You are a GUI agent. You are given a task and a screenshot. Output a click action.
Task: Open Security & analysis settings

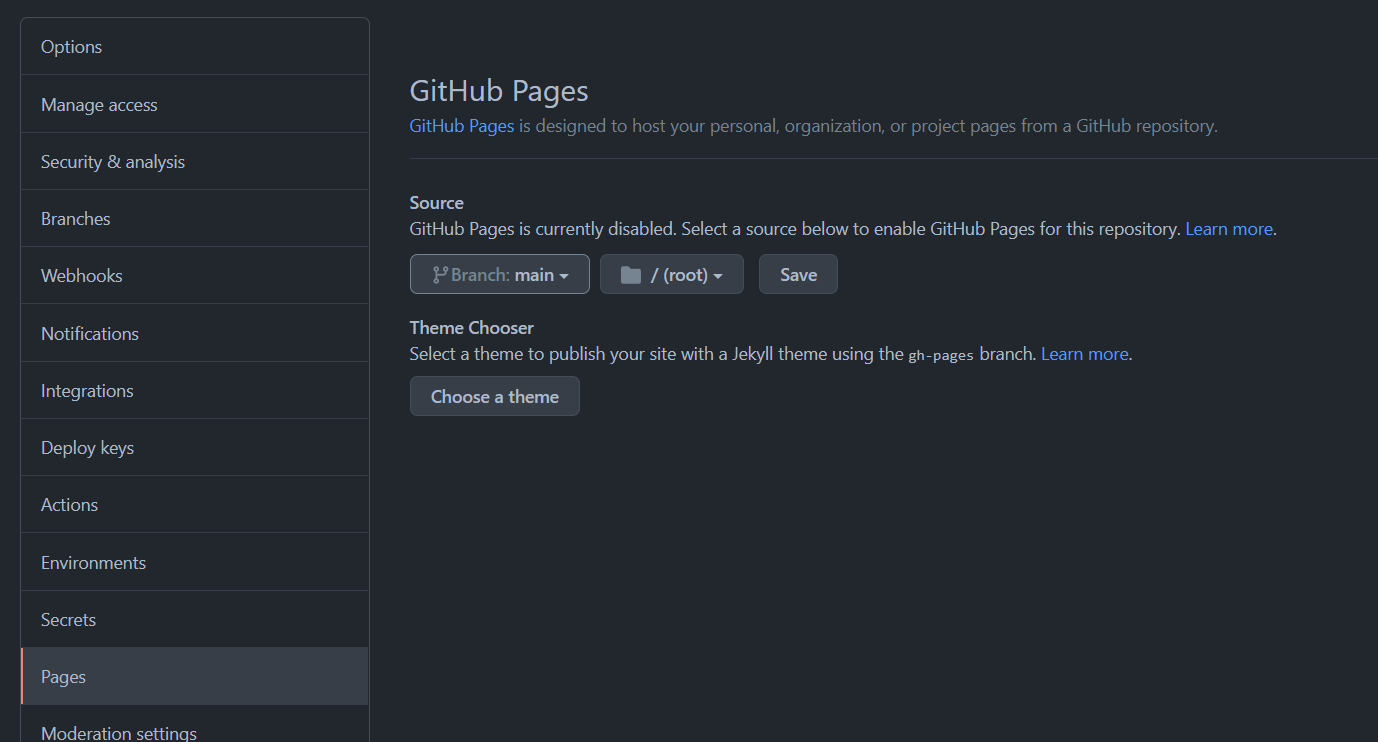click(195, 161)
